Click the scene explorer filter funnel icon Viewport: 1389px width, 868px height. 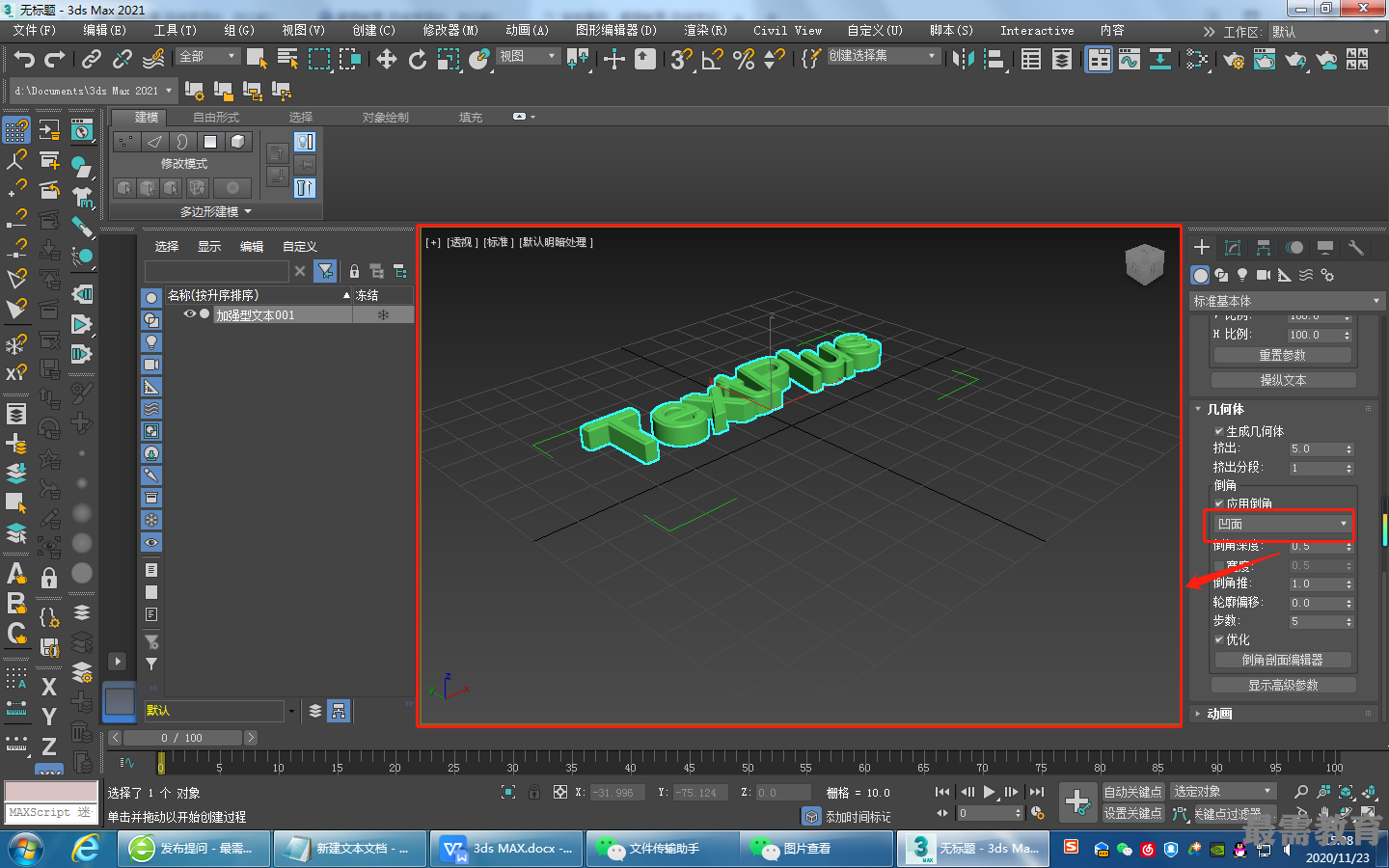[x=326, y=271]
